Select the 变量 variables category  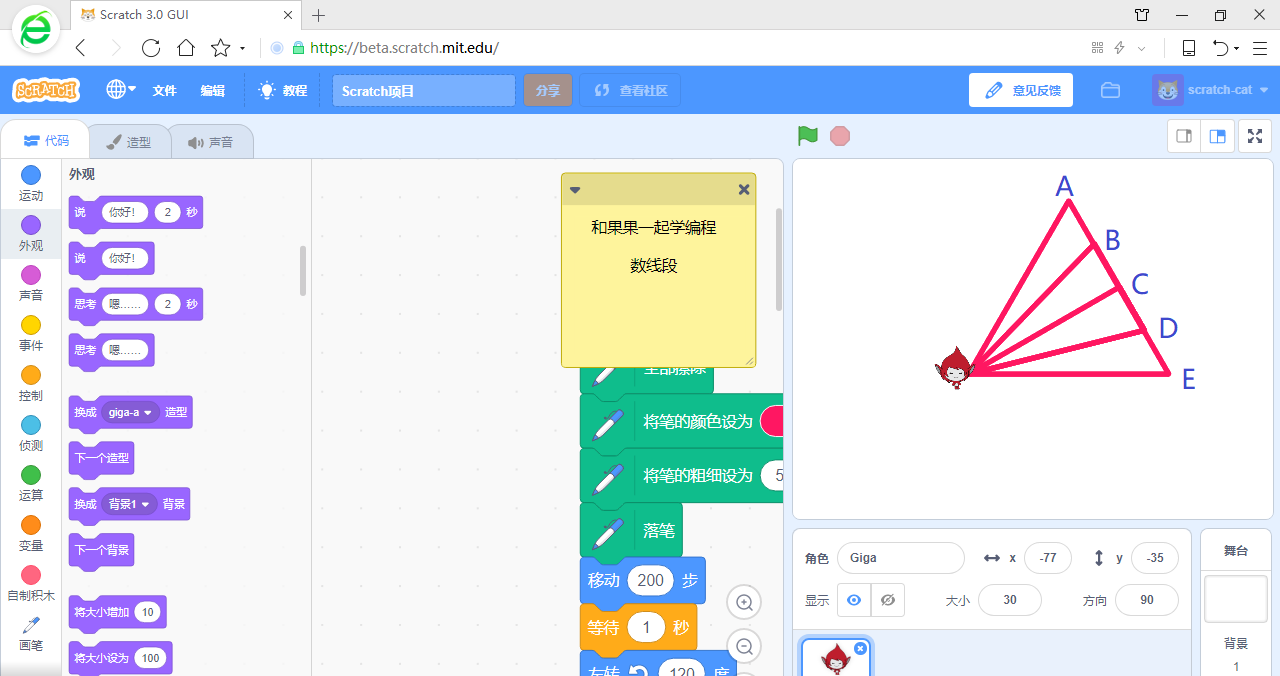(31, 534)
